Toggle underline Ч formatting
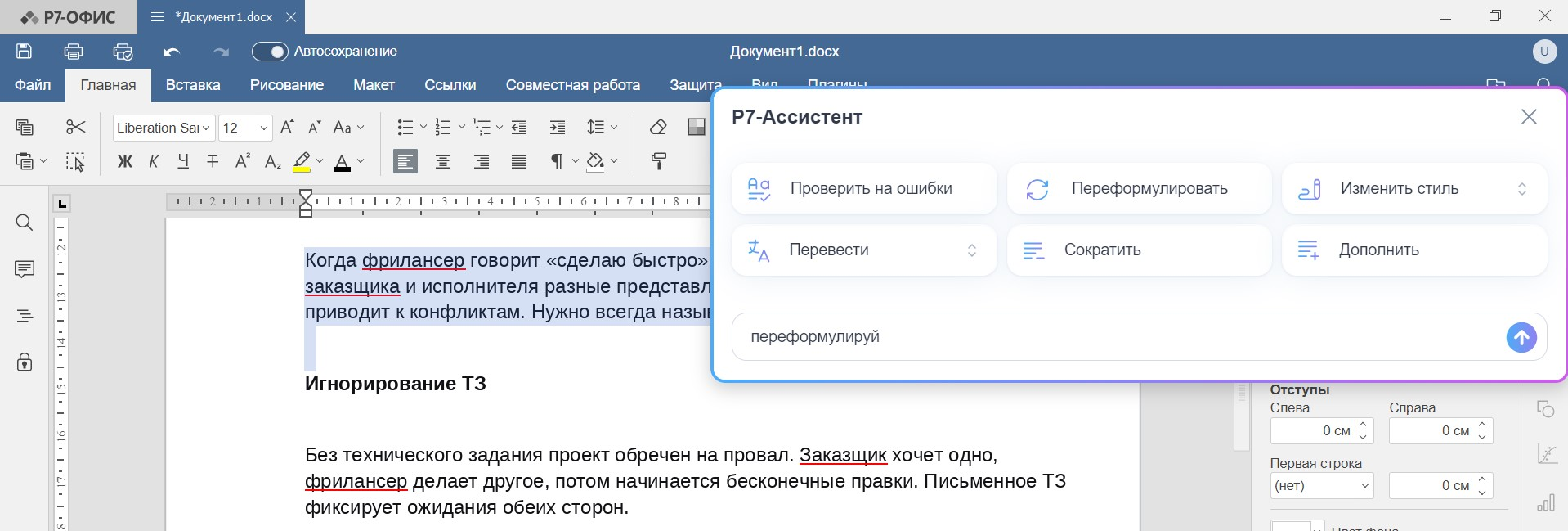The width and height of the screenshot is (1568, 531). click(x=183, y=161)
